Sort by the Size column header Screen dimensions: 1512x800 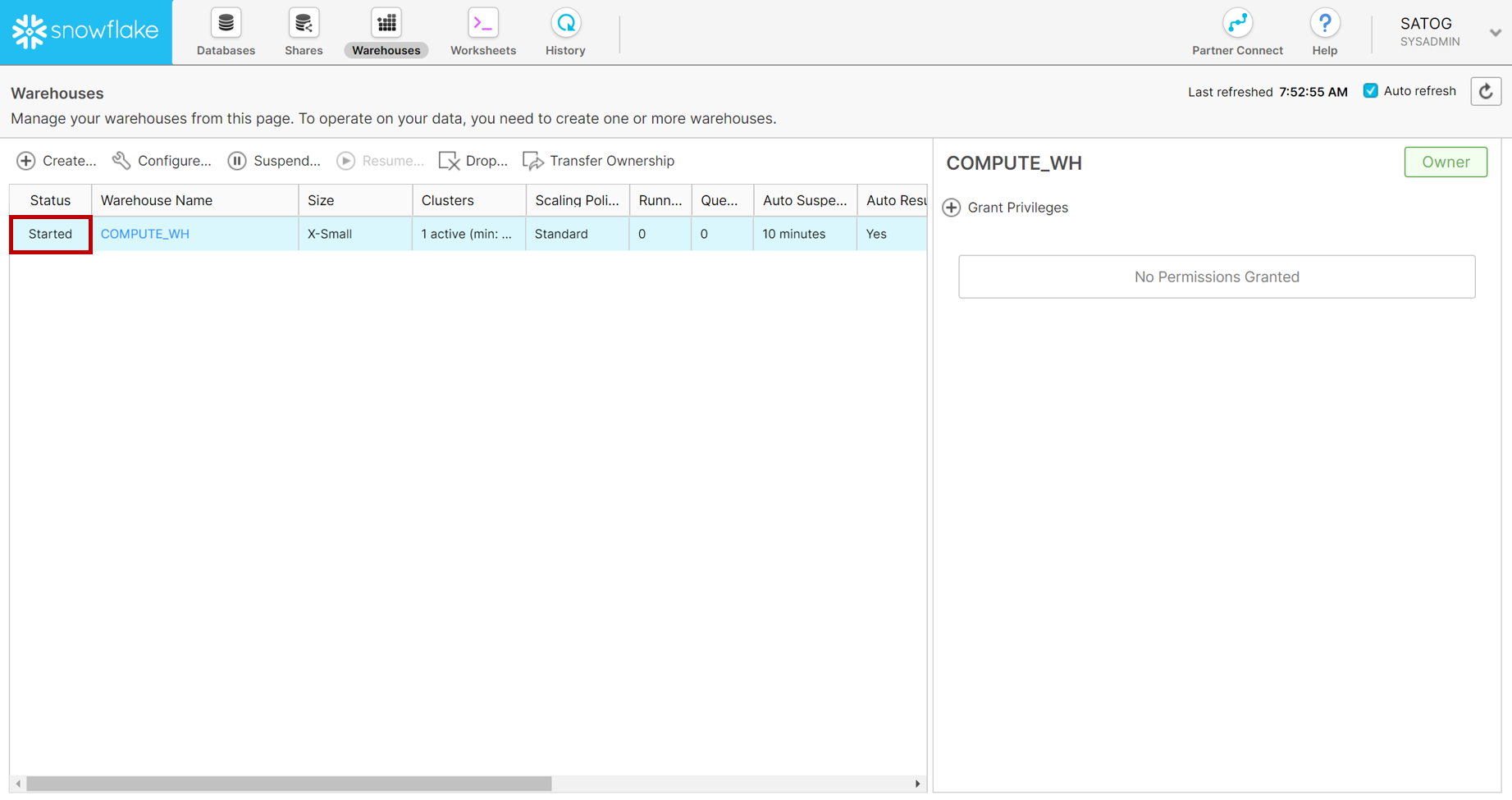point(355,200)
